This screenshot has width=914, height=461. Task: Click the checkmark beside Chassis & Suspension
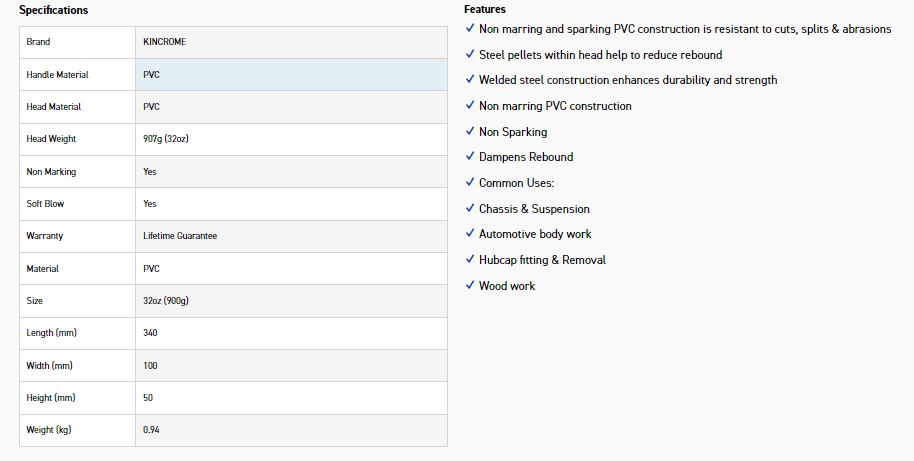point(470,208)
